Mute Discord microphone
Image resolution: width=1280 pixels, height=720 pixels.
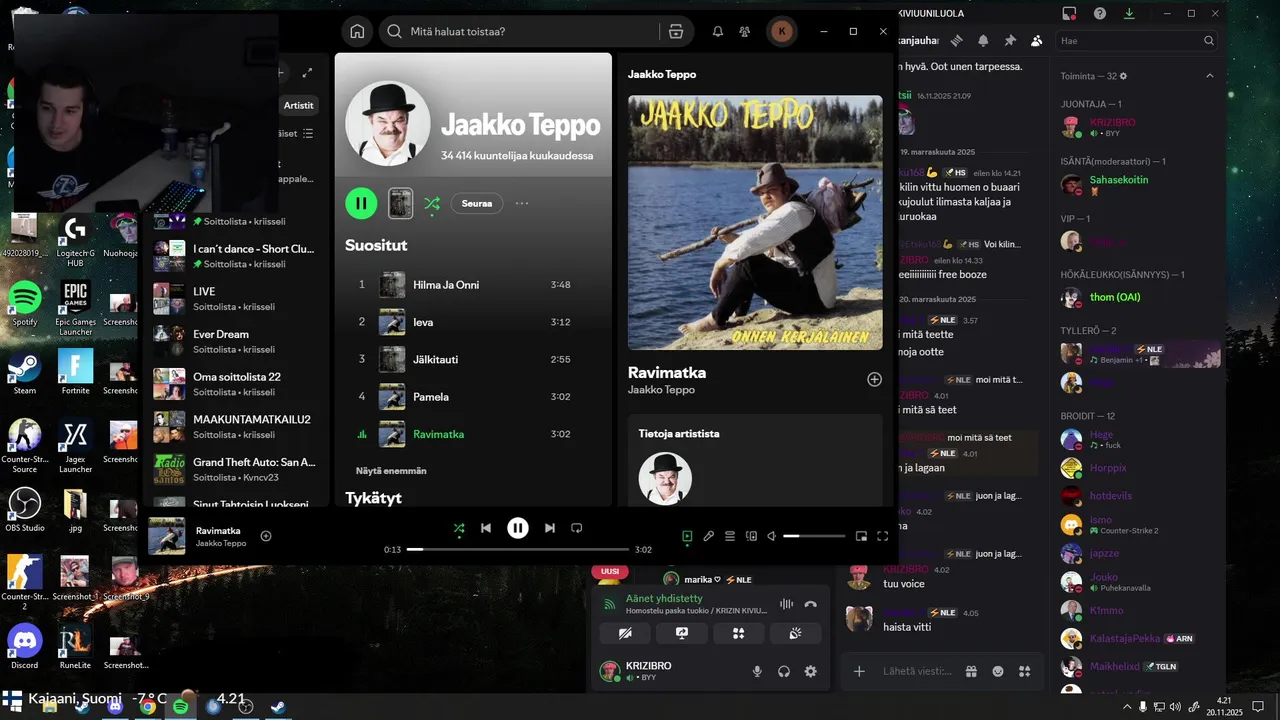757,671
